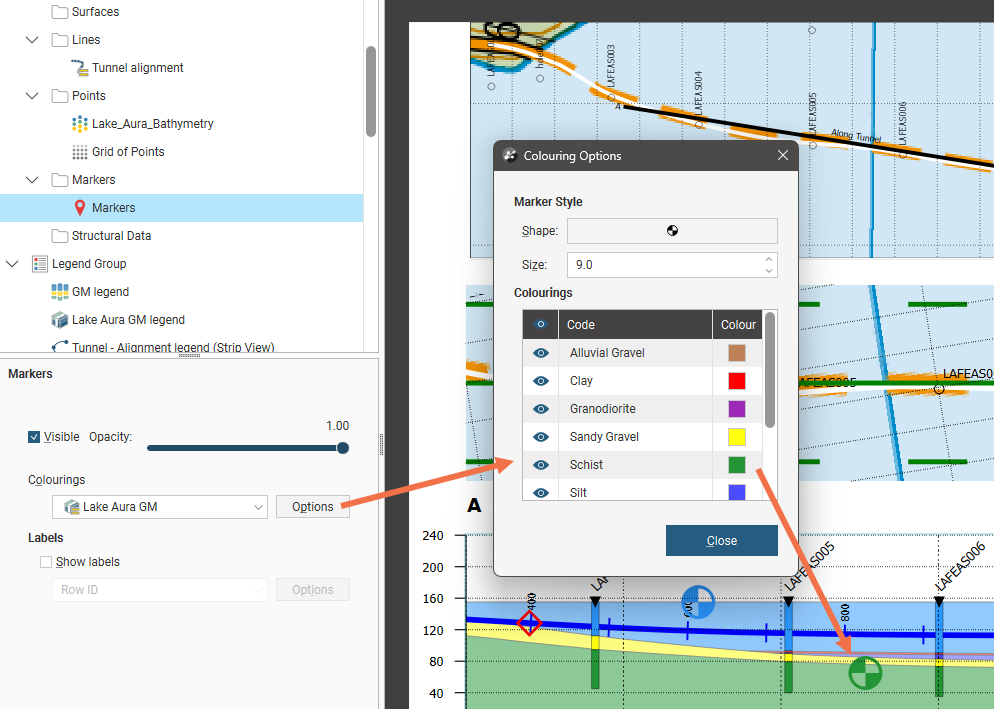This screenshot has height=709, width=994.
Task: Click the Grid of Points icon
Action: 80,152
